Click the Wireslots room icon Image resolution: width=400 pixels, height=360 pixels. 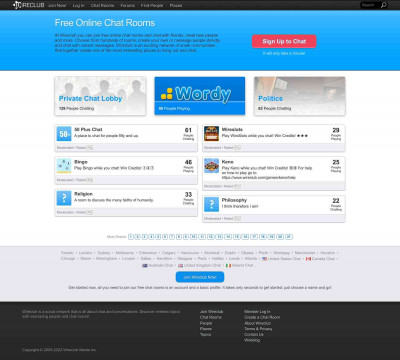point(211,134)
